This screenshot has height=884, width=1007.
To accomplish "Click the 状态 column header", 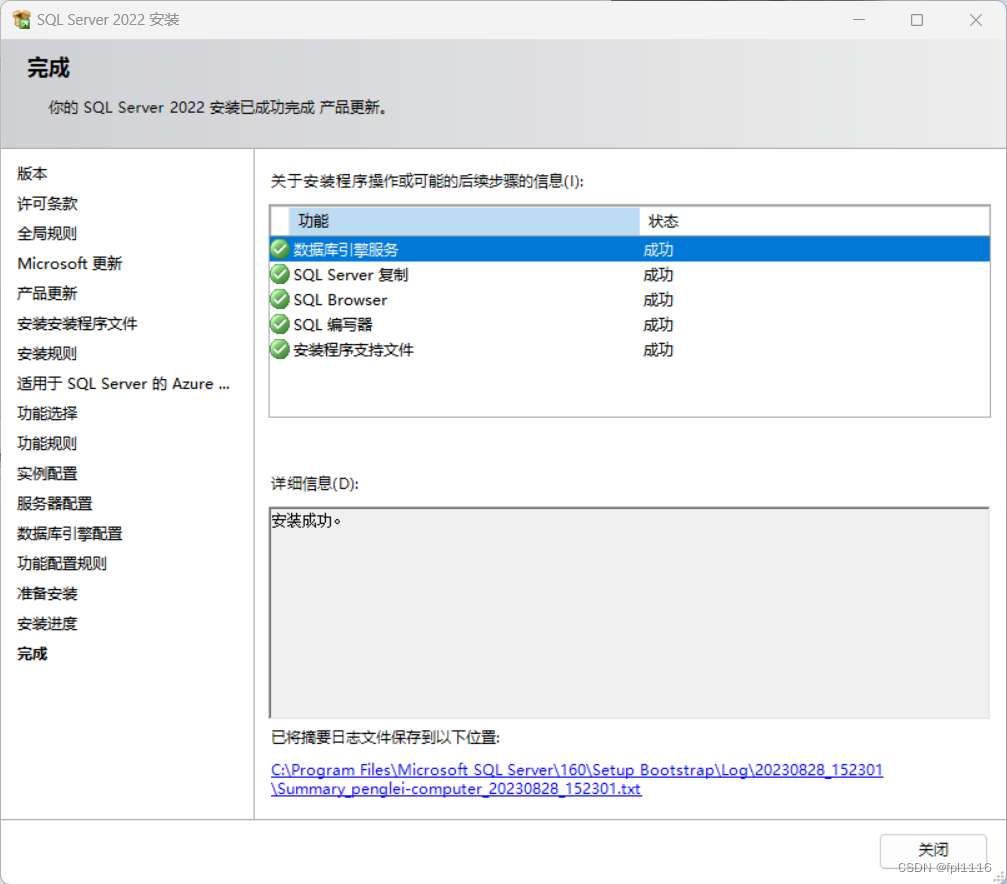I will [814, 221].
